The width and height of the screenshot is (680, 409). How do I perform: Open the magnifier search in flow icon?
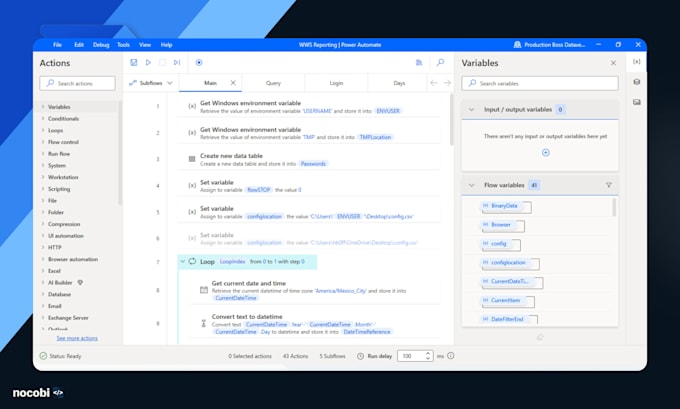click(x=440, y=62)
